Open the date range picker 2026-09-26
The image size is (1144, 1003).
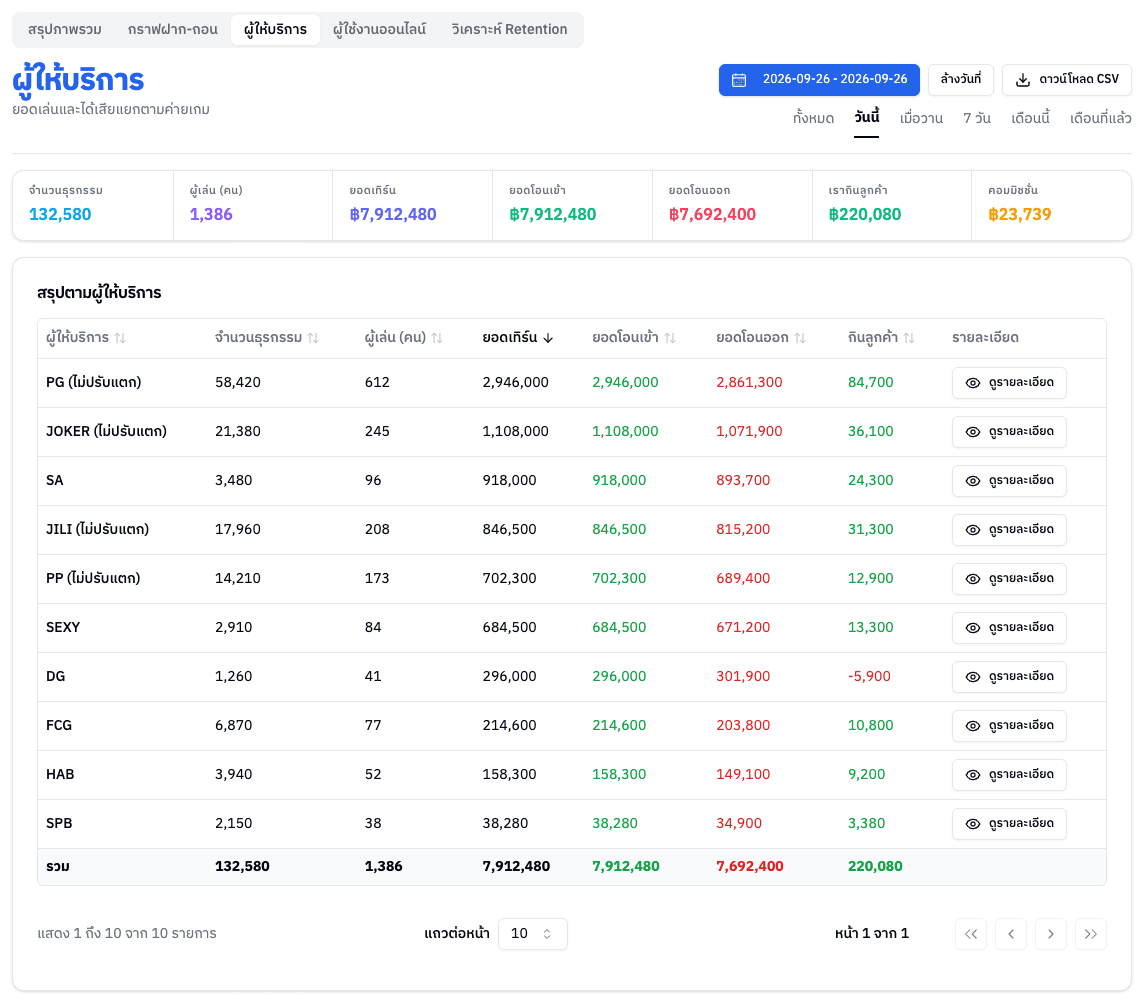pyautogui.click(x=819, y=80)
